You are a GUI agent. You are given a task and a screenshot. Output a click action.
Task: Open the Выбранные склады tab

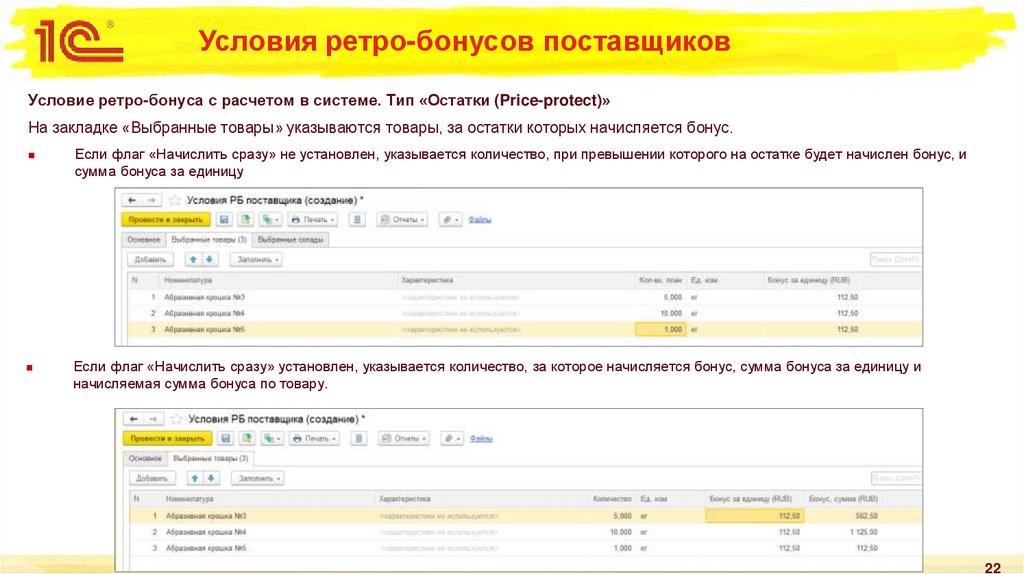click(x=291, y=240)
